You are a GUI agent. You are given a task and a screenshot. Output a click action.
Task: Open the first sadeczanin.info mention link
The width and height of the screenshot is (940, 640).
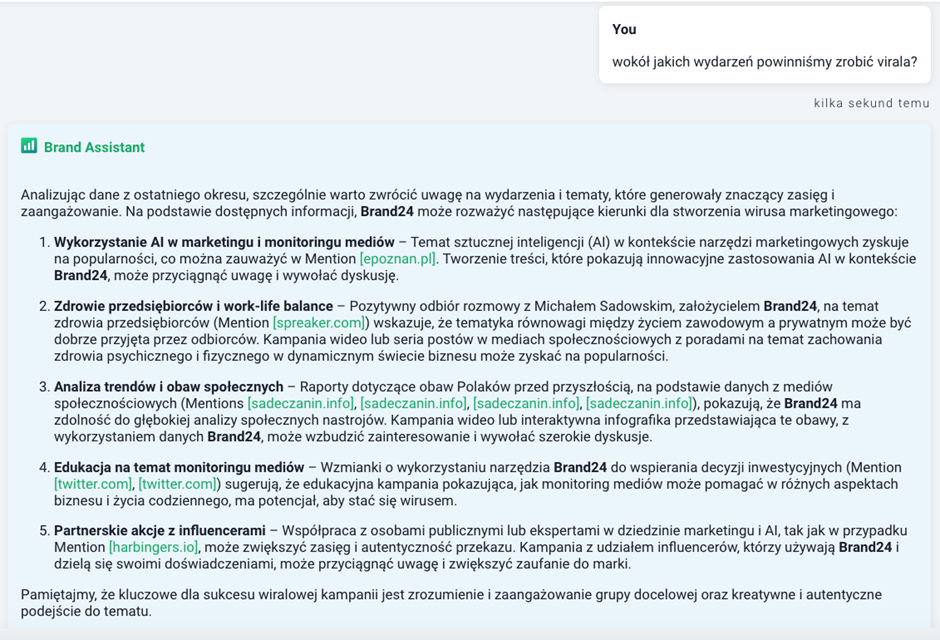click(300, 403)
